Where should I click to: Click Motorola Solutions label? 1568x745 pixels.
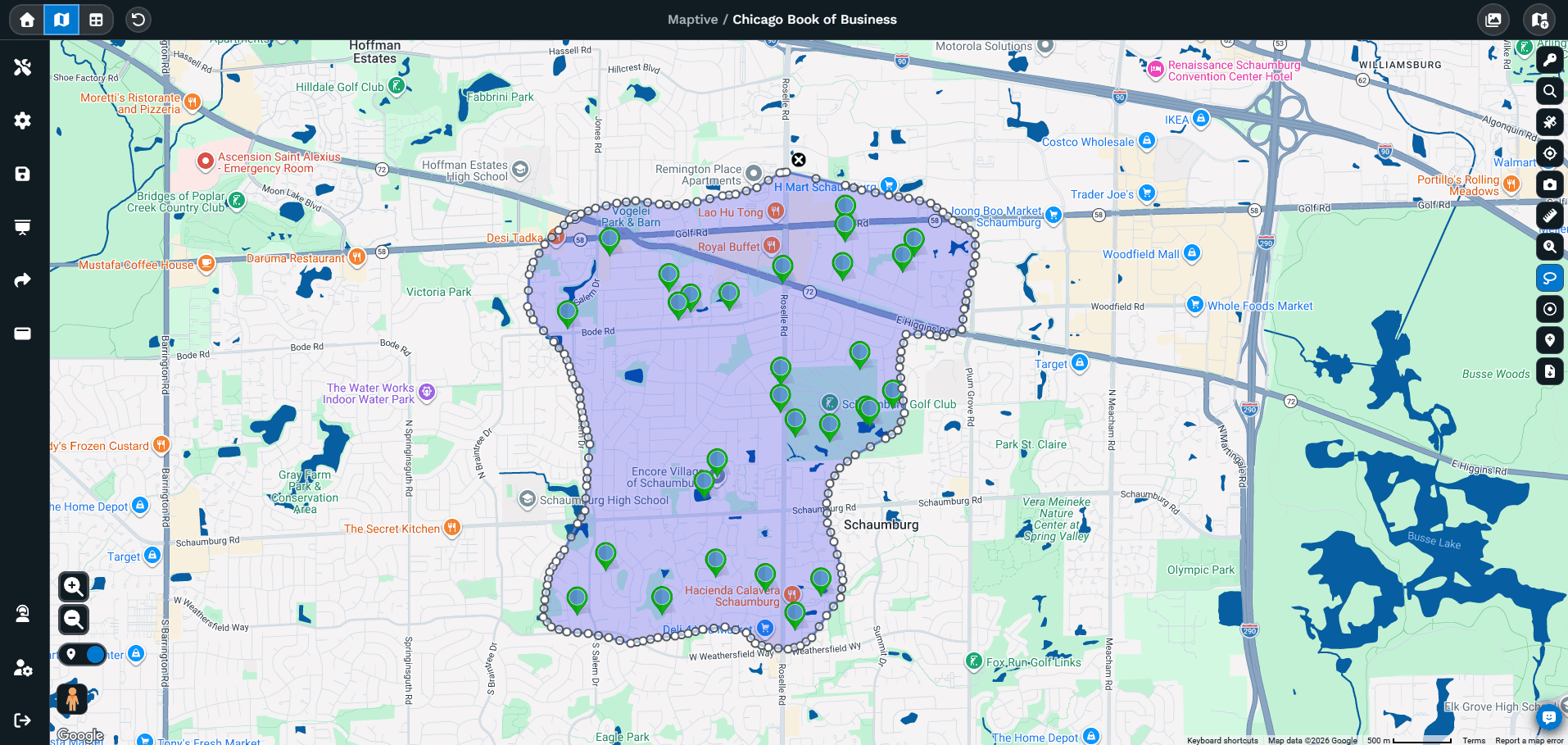click(984, 46)
